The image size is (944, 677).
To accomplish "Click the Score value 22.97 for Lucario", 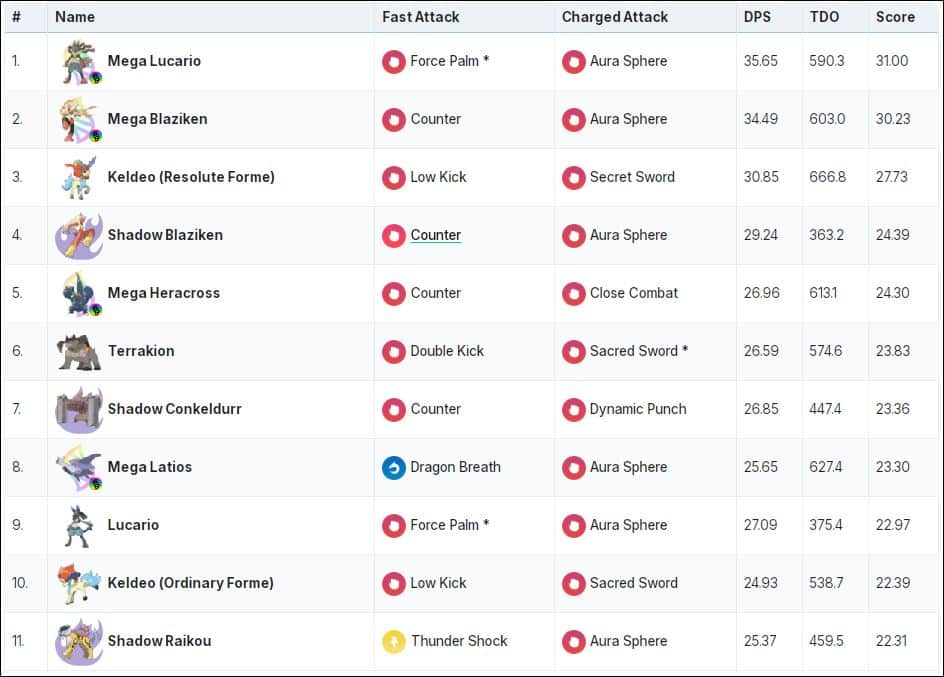I will click(x=892, y=525).
